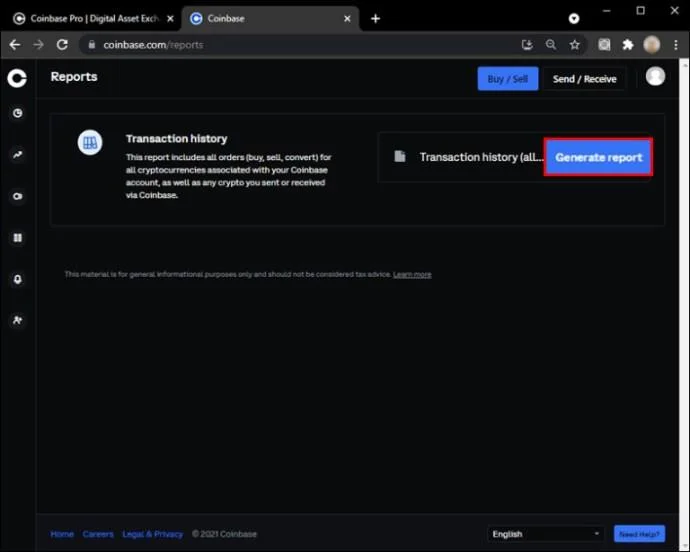Click the Coinbase logo in the sidebar
The height and width of the screenshot is (552, 690).
pyautogui.click(x=17, y=78)
